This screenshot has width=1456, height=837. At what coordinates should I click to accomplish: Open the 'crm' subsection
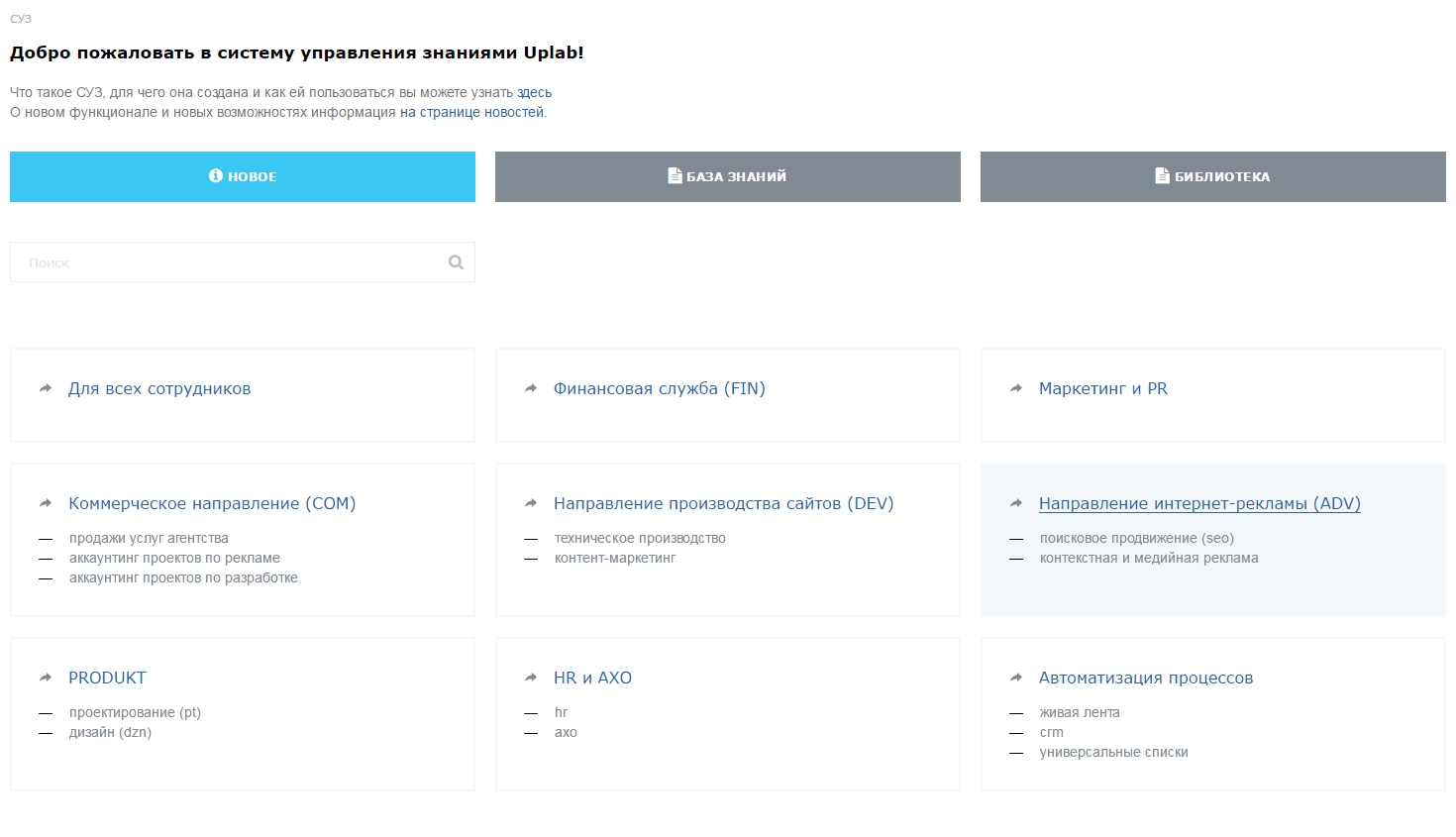click(1051, 732)
